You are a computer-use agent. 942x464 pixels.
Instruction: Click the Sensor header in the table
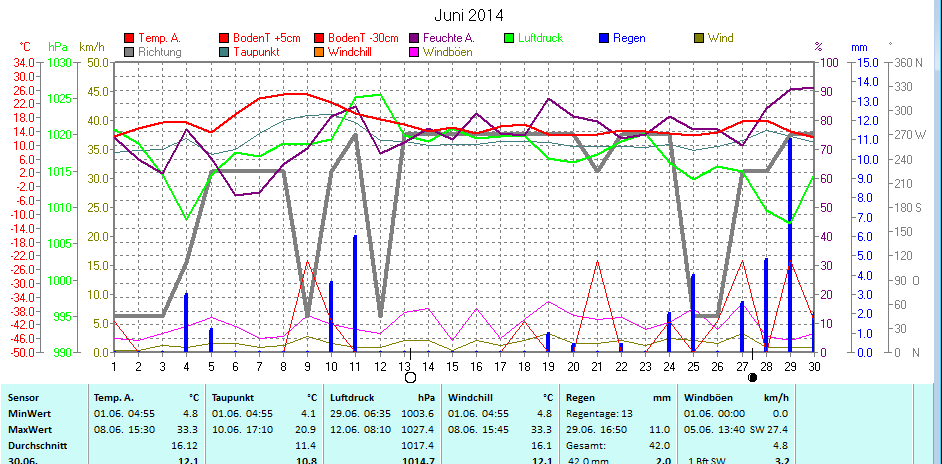coord(23,398)
